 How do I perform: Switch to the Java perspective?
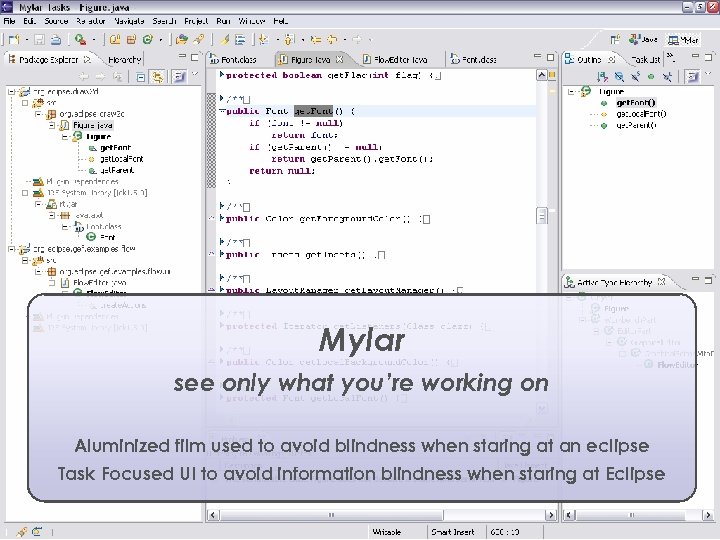[x=643, y=40]
